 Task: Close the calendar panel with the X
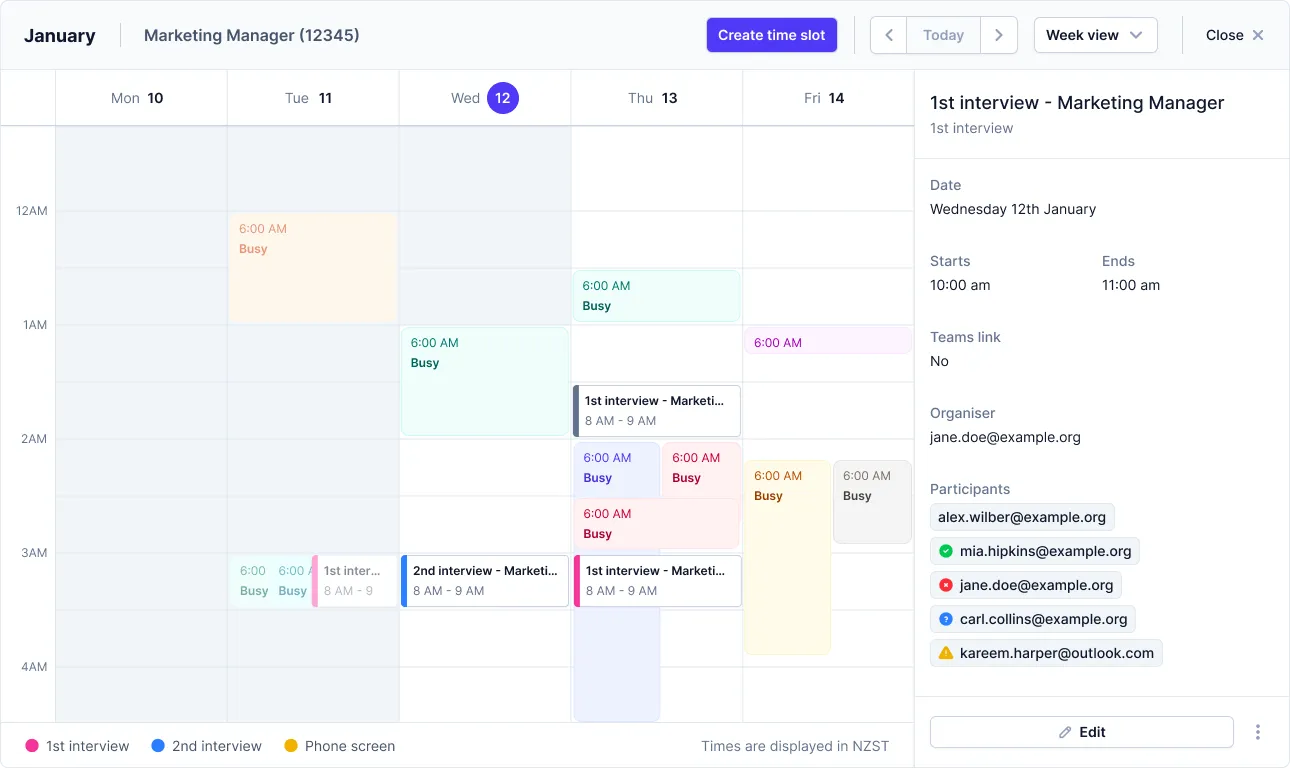click(1258, 35)
